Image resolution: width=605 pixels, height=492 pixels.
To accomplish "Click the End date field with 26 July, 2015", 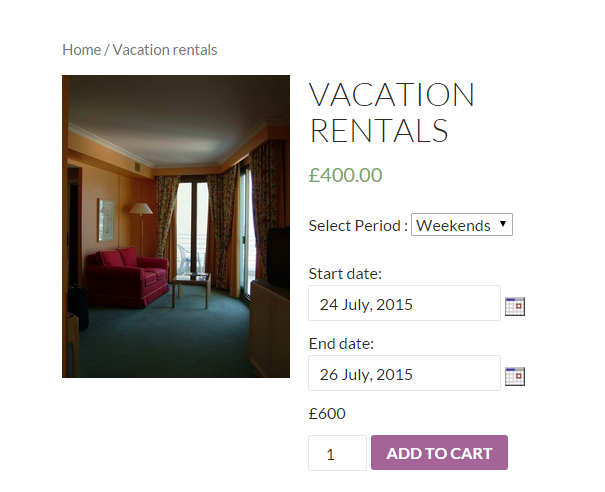I will [x=404, y=373].
